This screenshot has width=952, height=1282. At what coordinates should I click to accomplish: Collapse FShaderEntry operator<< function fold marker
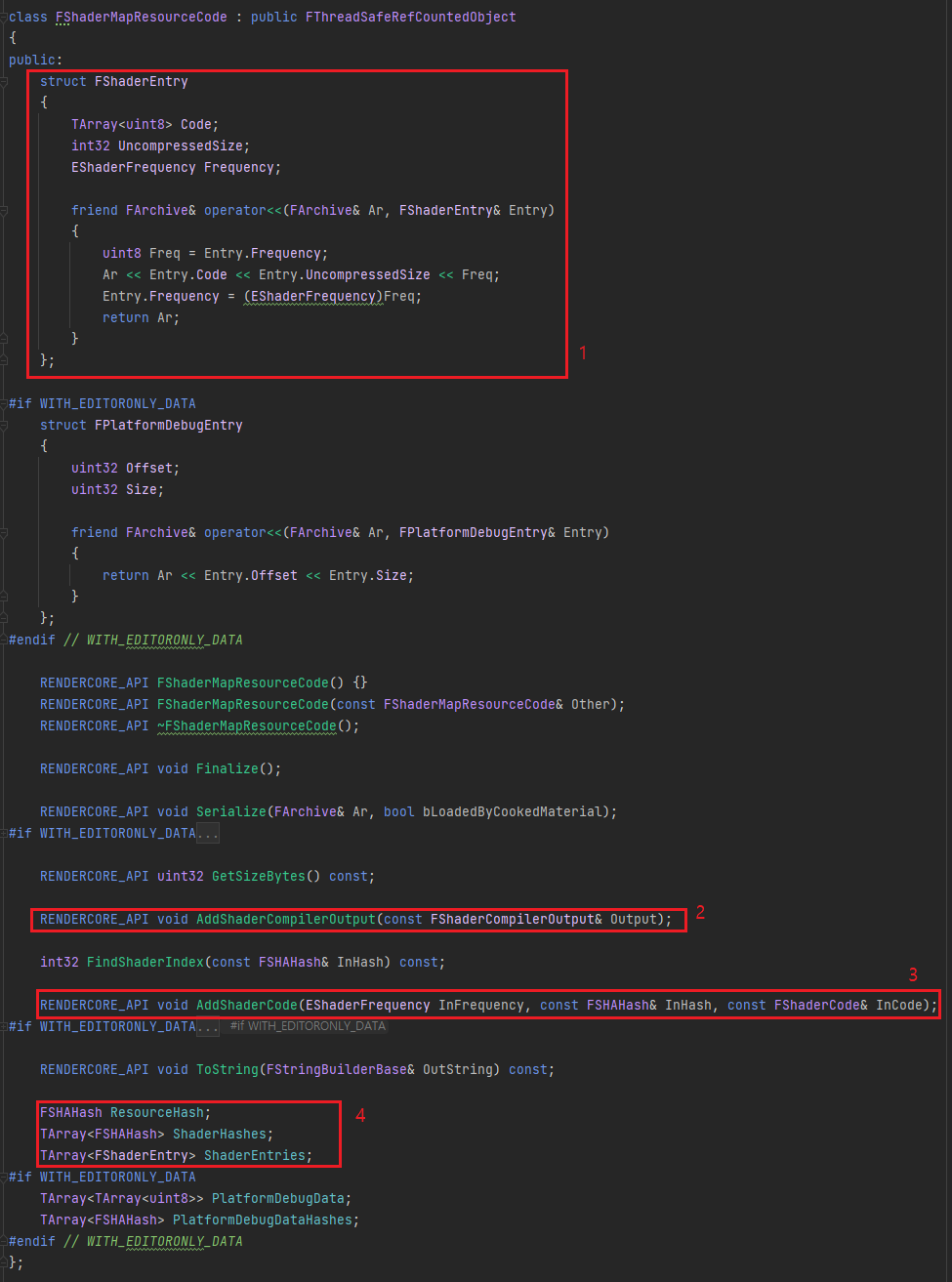click(4, 210)
